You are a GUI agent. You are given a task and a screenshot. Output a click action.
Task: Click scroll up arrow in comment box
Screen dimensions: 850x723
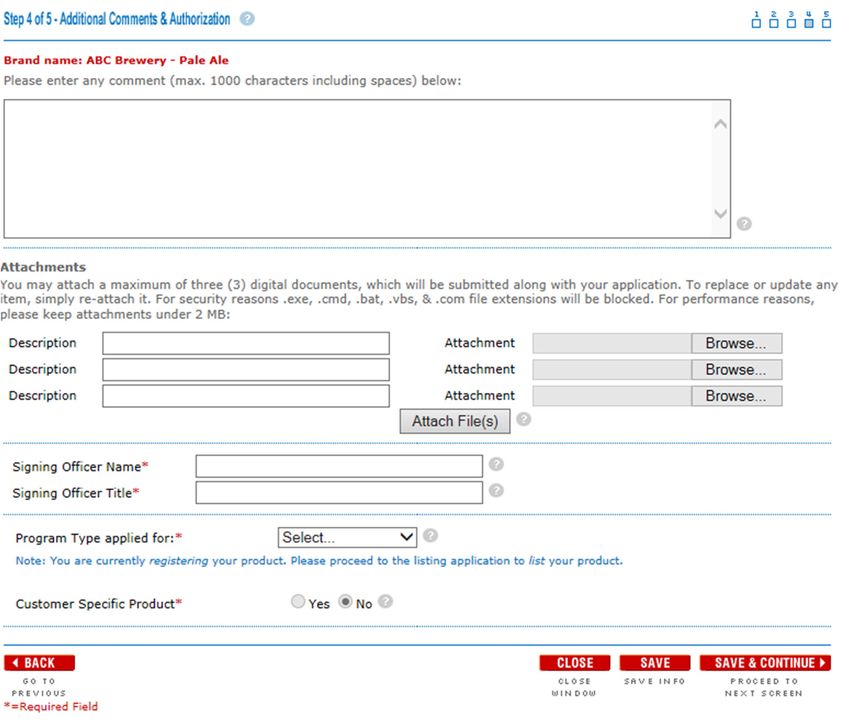tap(720, 124)
